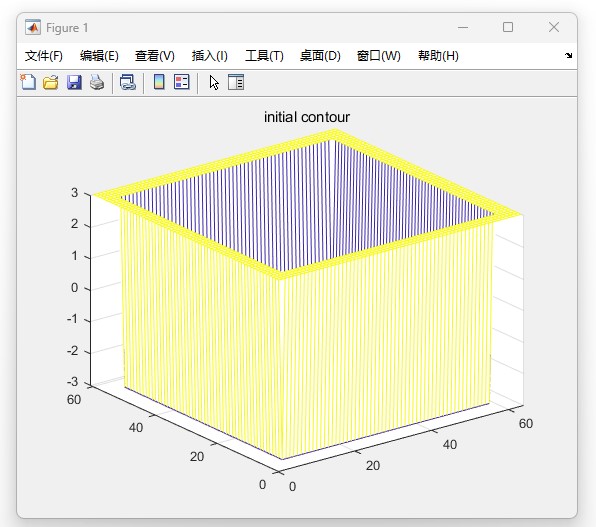Click the Link Plot toolbar icon

tap(128, 82)
